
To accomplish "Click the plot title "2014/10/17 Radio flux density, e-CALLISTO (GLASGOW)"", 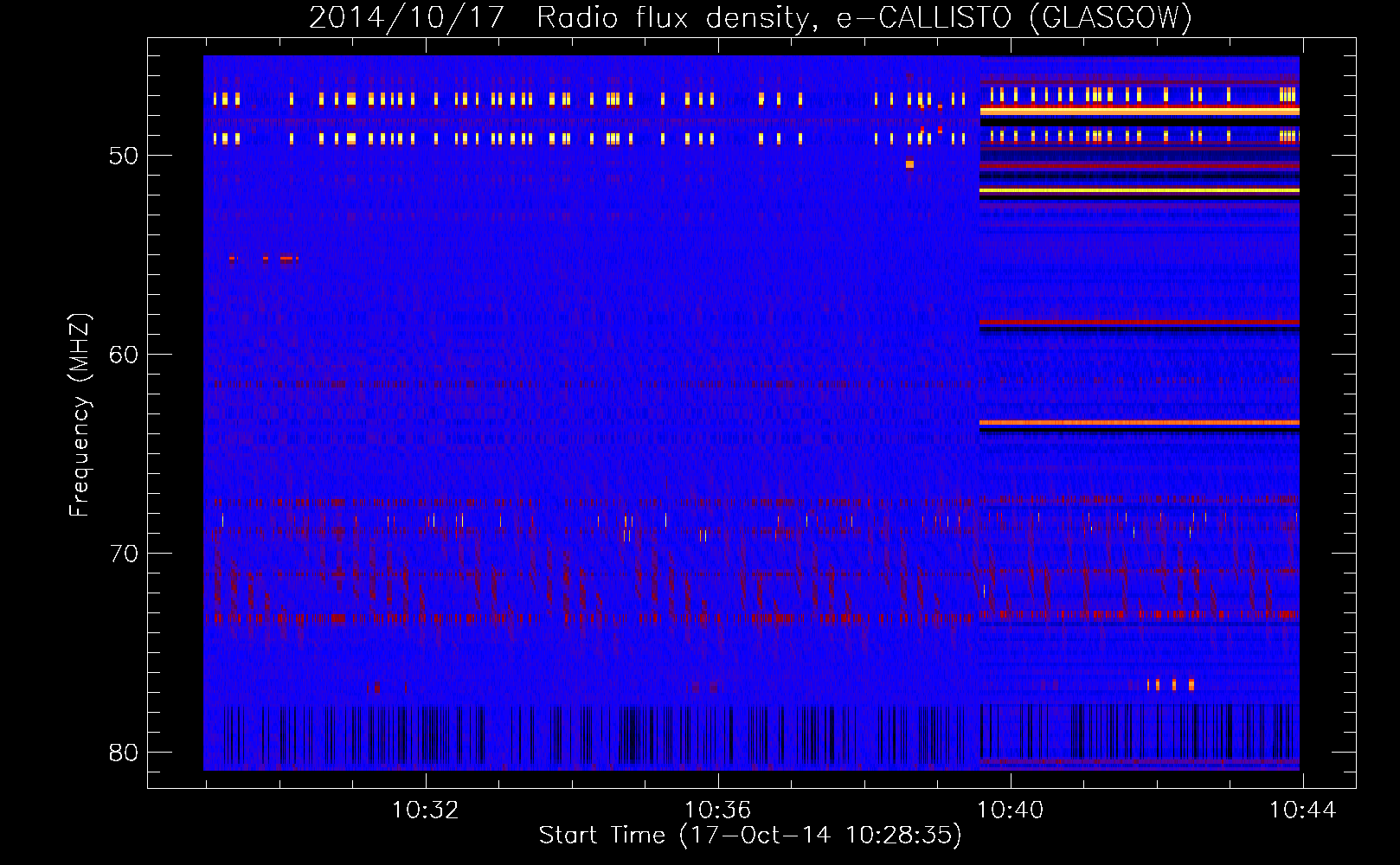I will point(750,17).
